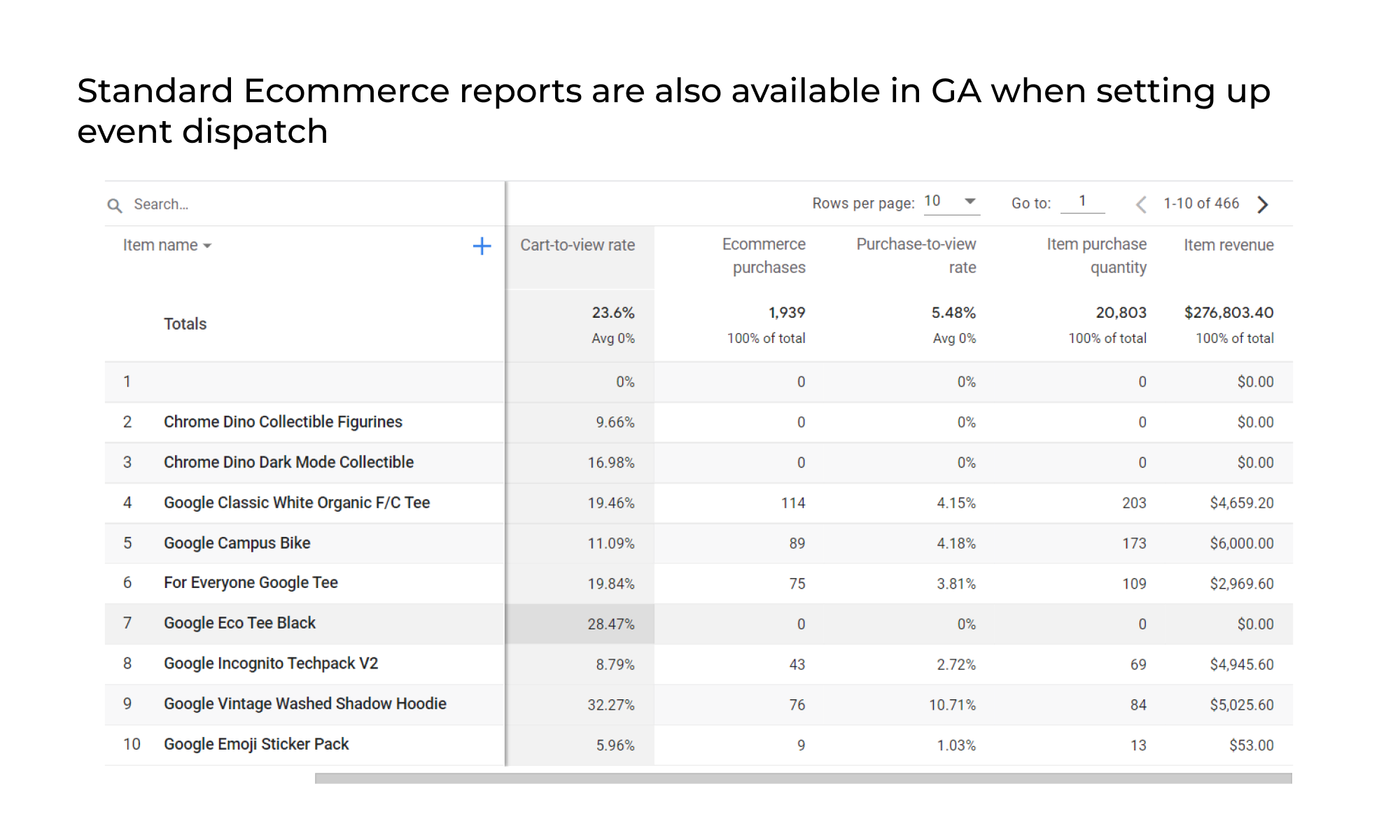Viewport: 1400px width, 840px height.
Task: Click the 1-10 of 466 pagination text
Action: point(1201,204)
